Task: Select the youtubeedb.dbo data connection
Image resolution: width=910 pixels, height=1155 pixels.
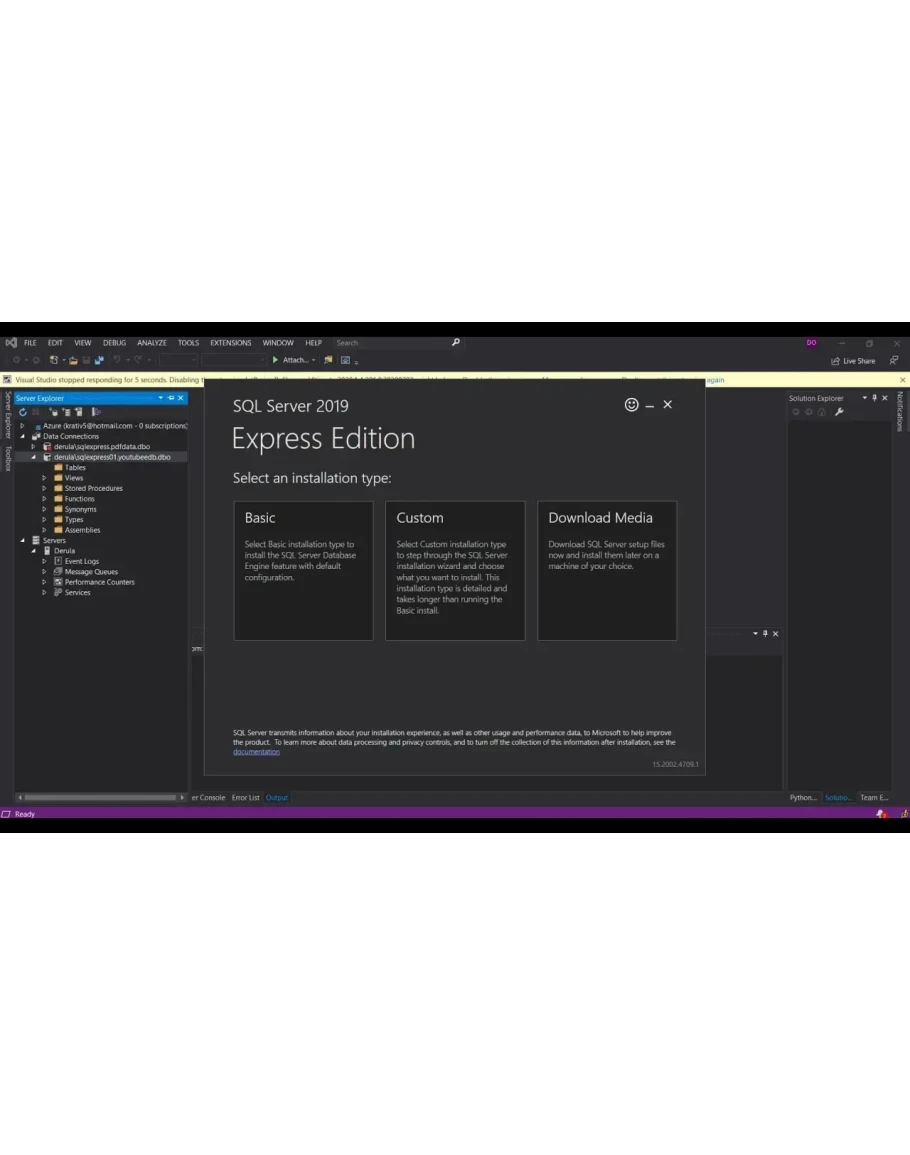Action: click(111, 457)
